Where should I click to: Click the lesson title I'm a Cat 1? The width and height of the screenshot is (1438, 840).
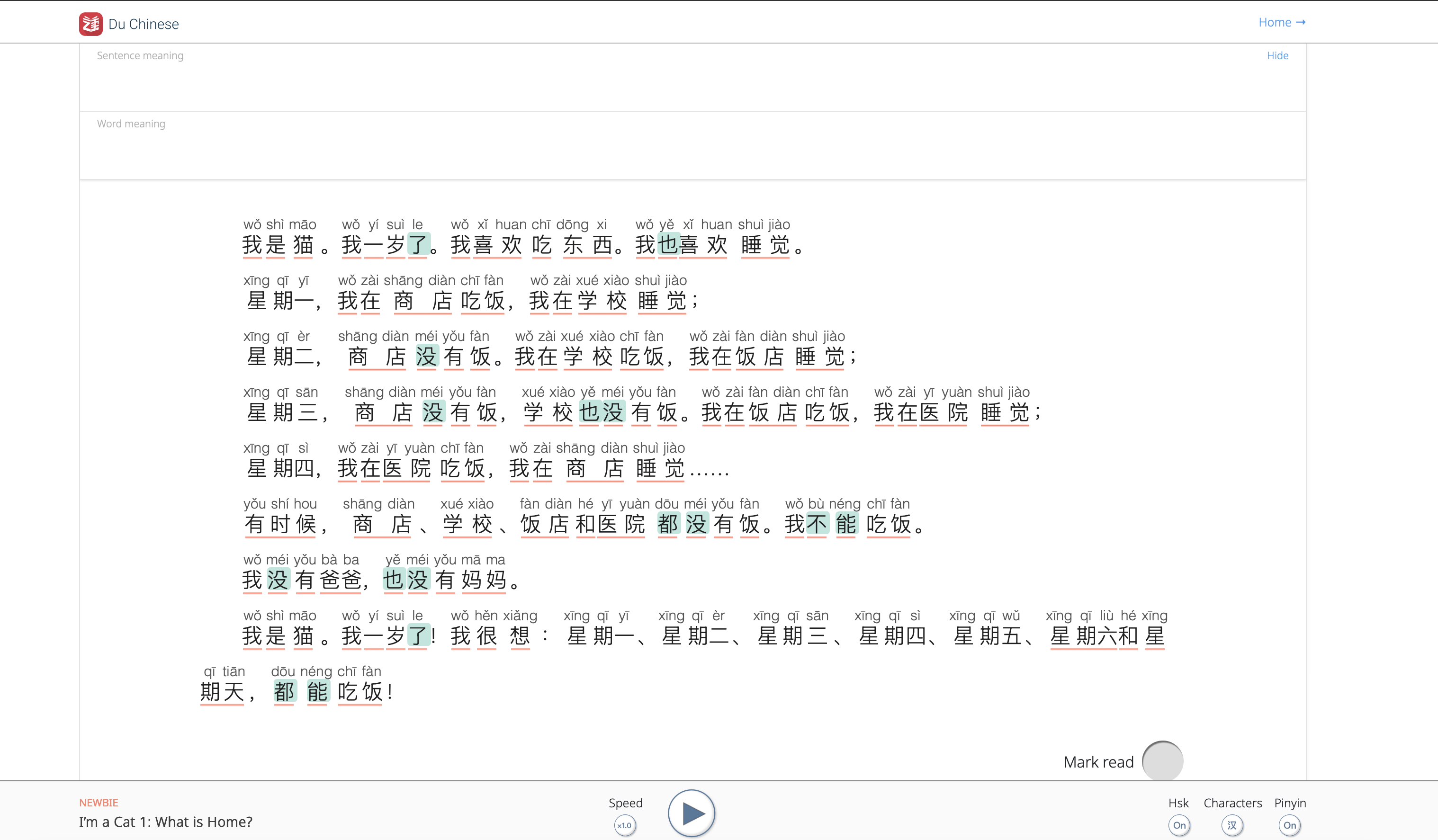click(x=165, y=822)
